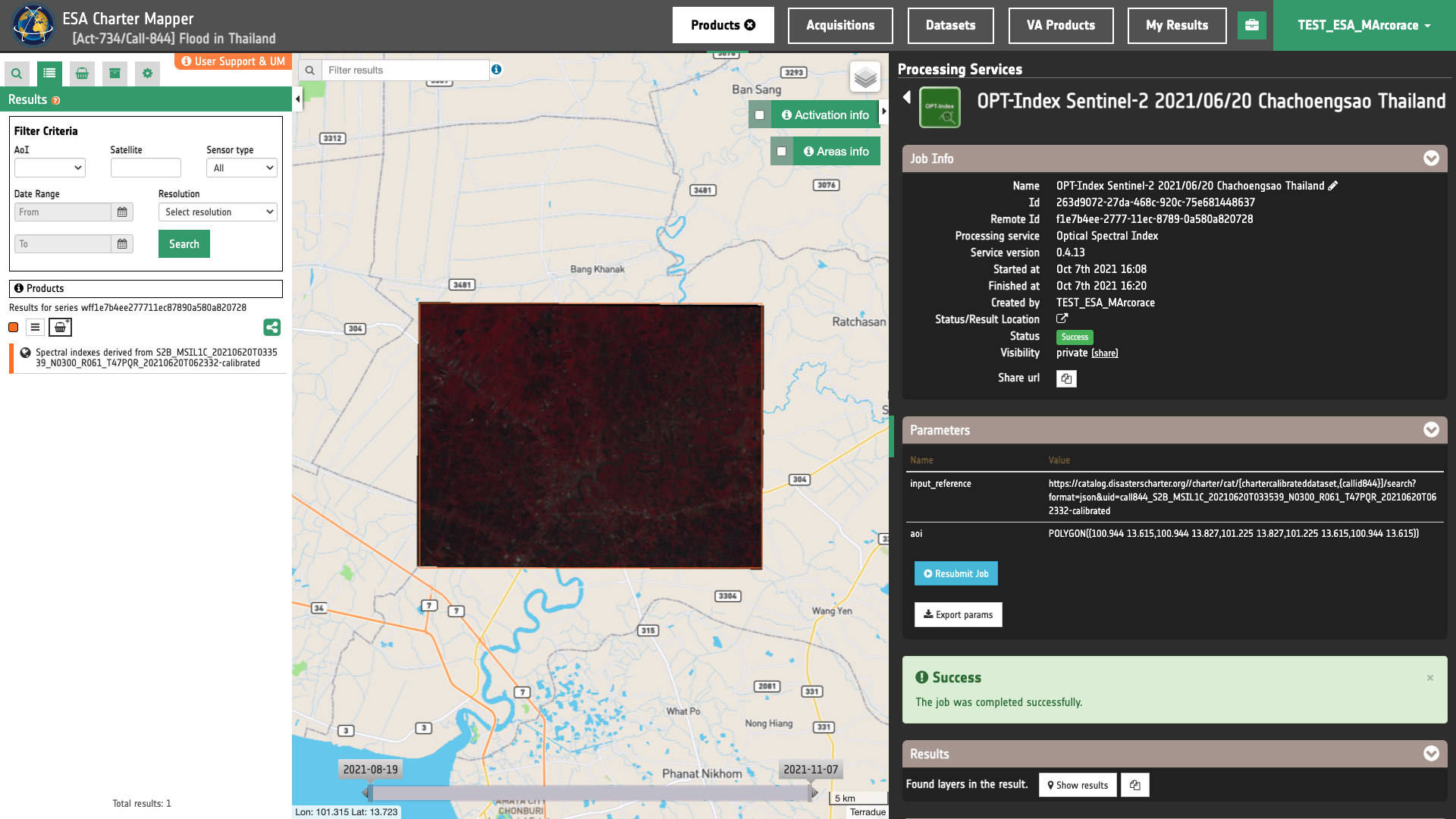Open the Sensor type dropdown

tap(242, 168)
